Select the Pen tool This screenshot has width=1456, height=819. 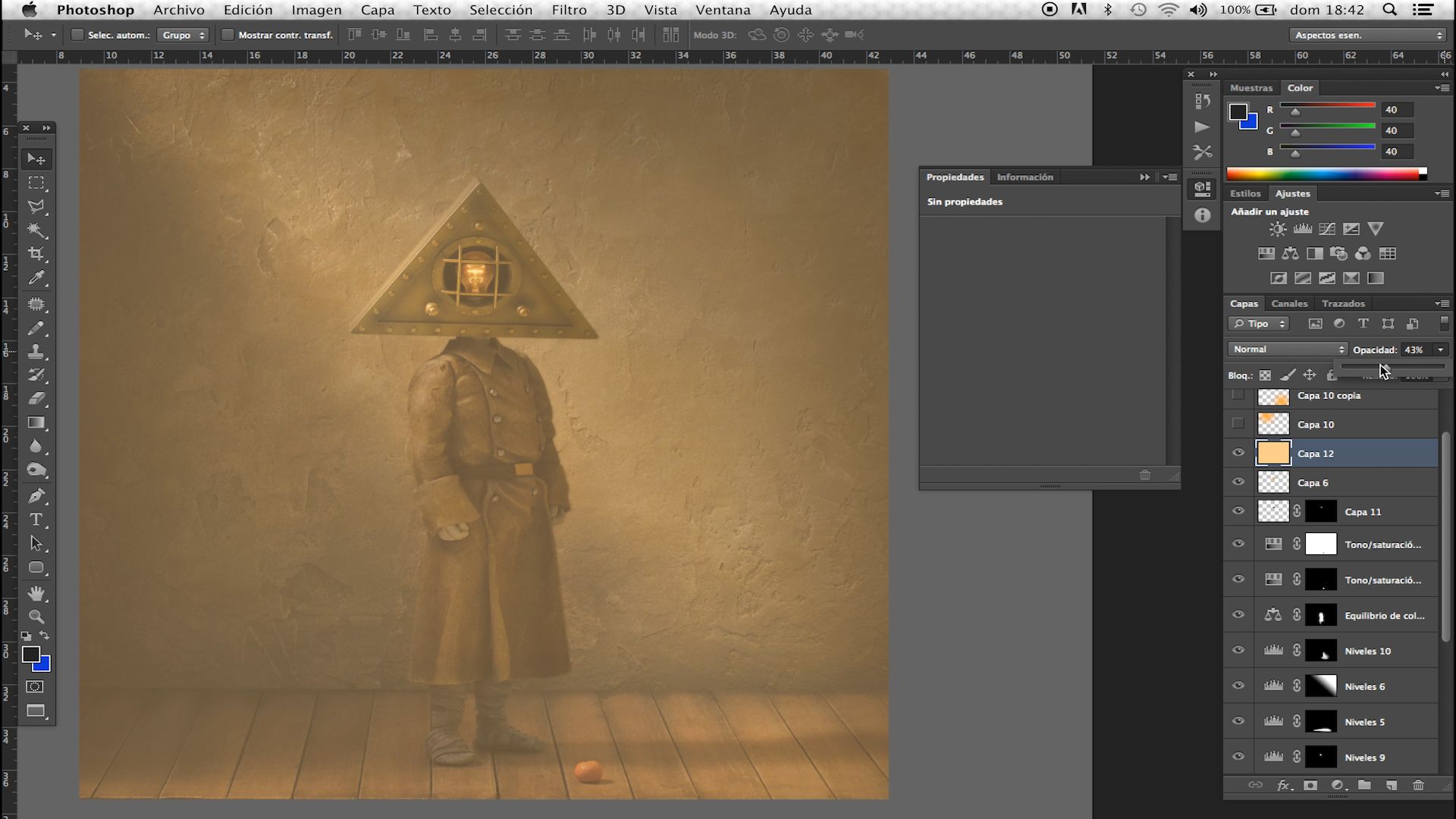[x=36, y=496]
